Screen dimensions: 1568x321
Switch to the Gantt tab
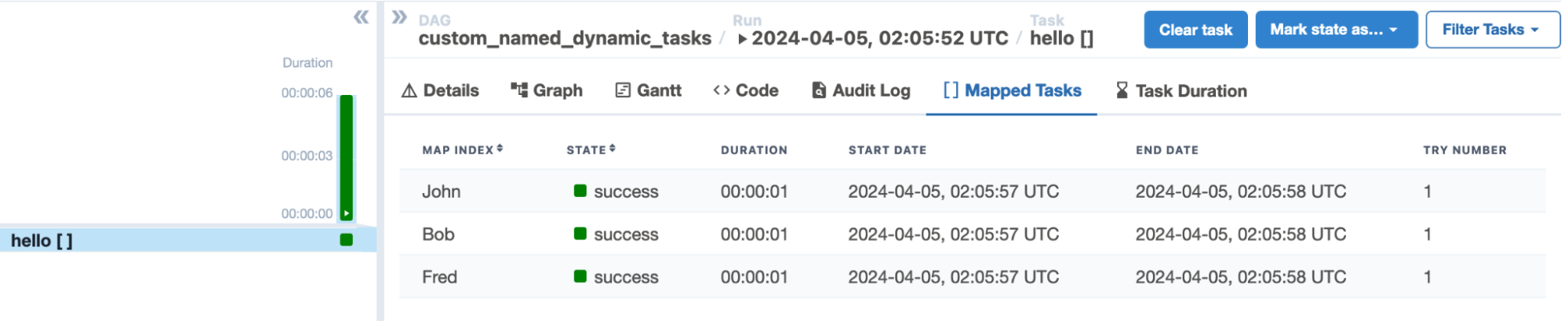click(x=648, y=91)
